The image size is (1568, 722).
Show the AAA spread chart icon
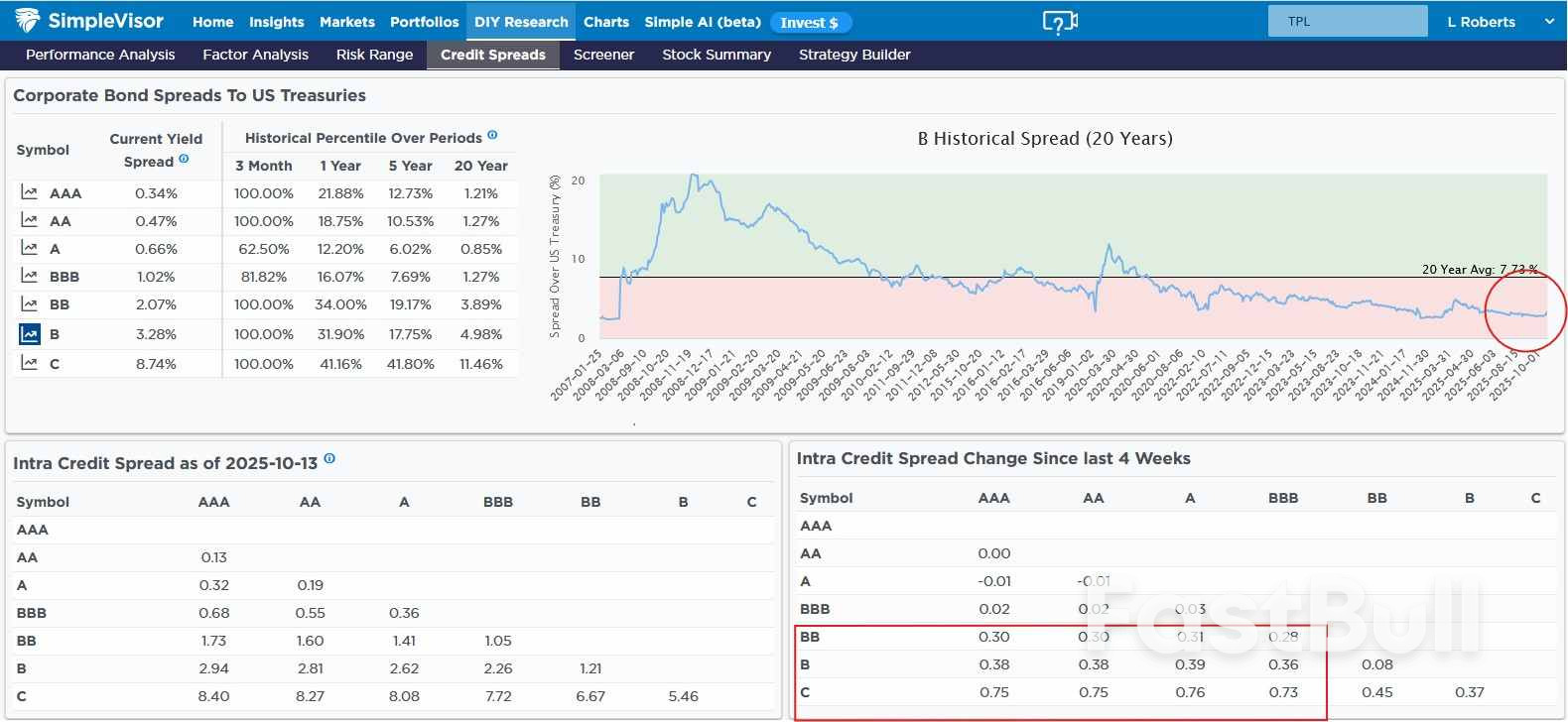pyautogui.click(x=30, y=193)
